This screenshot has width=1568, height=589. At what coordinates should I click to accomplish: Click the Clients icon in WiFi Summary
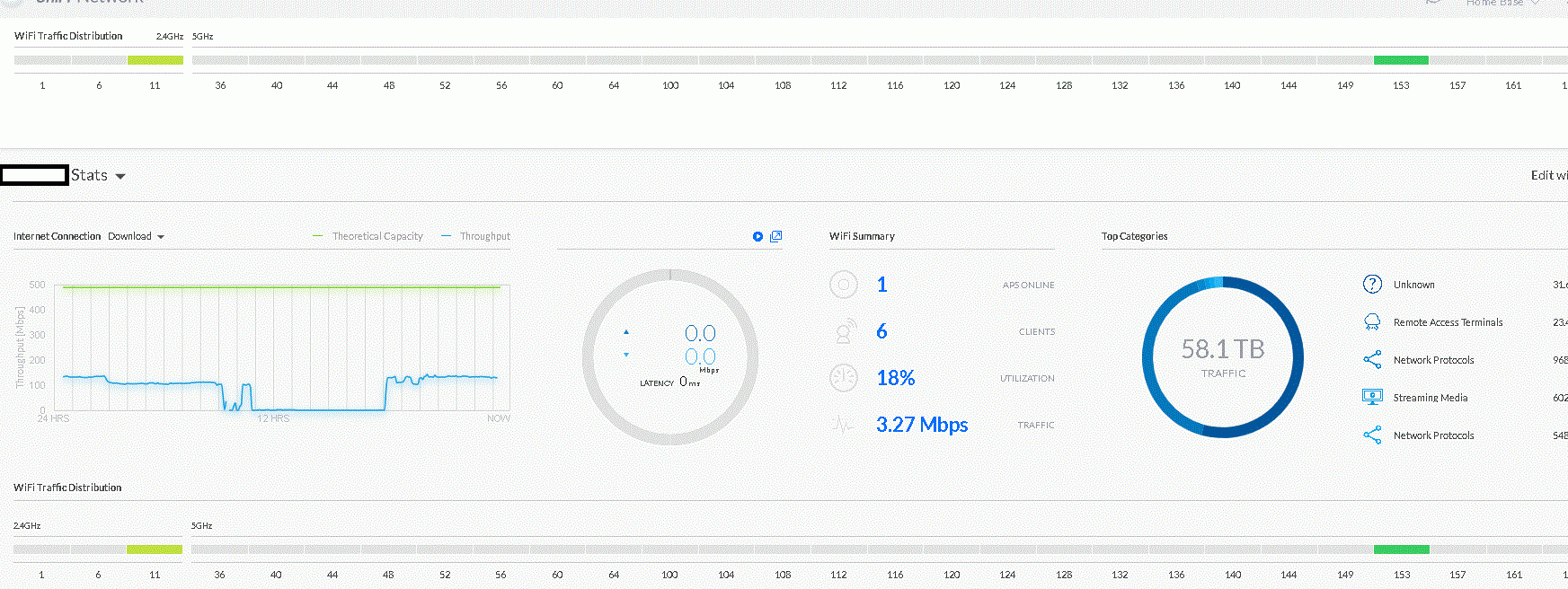(844, 331)
